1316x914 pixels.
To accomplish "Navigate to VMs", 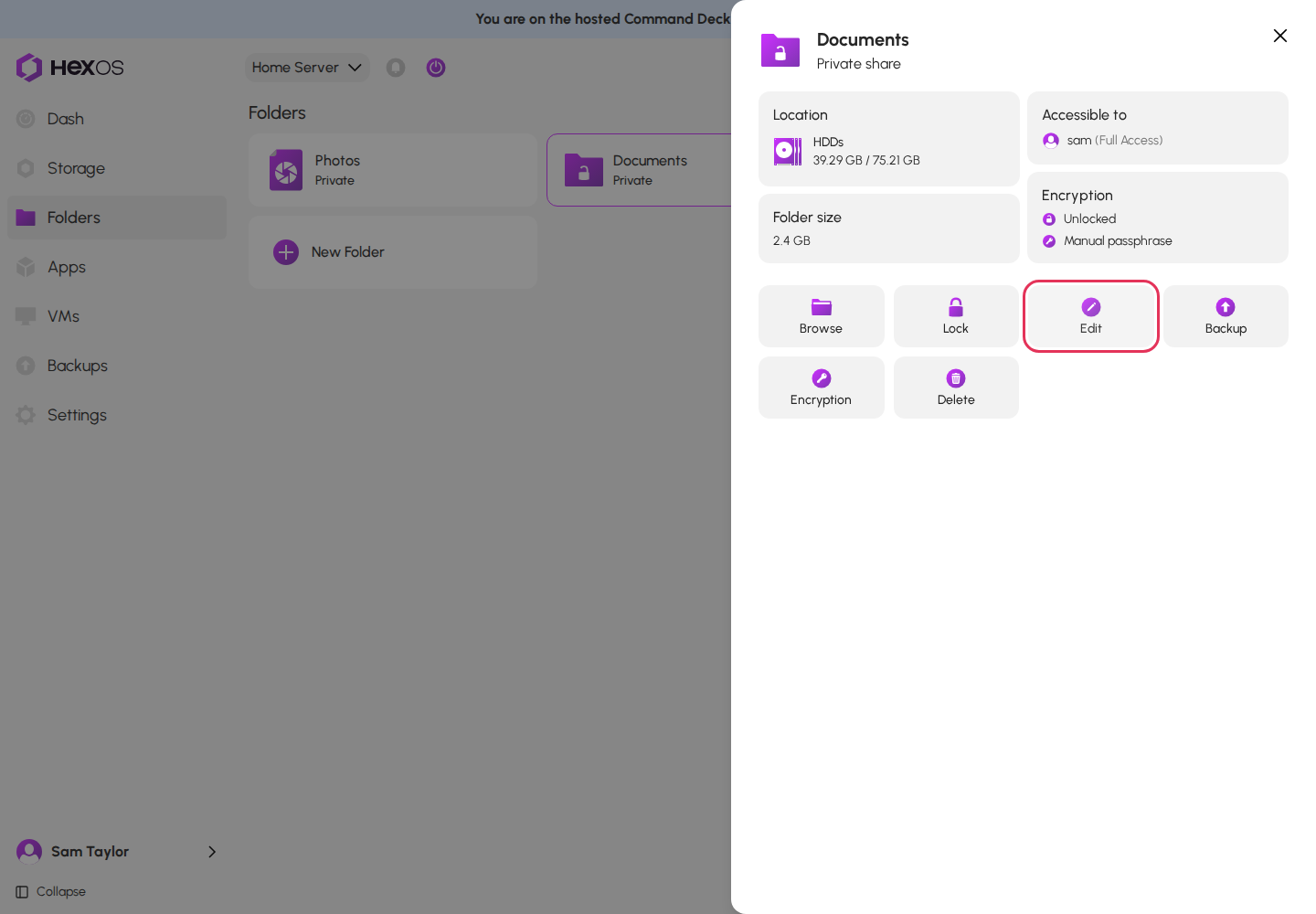I will pos(117,316).
